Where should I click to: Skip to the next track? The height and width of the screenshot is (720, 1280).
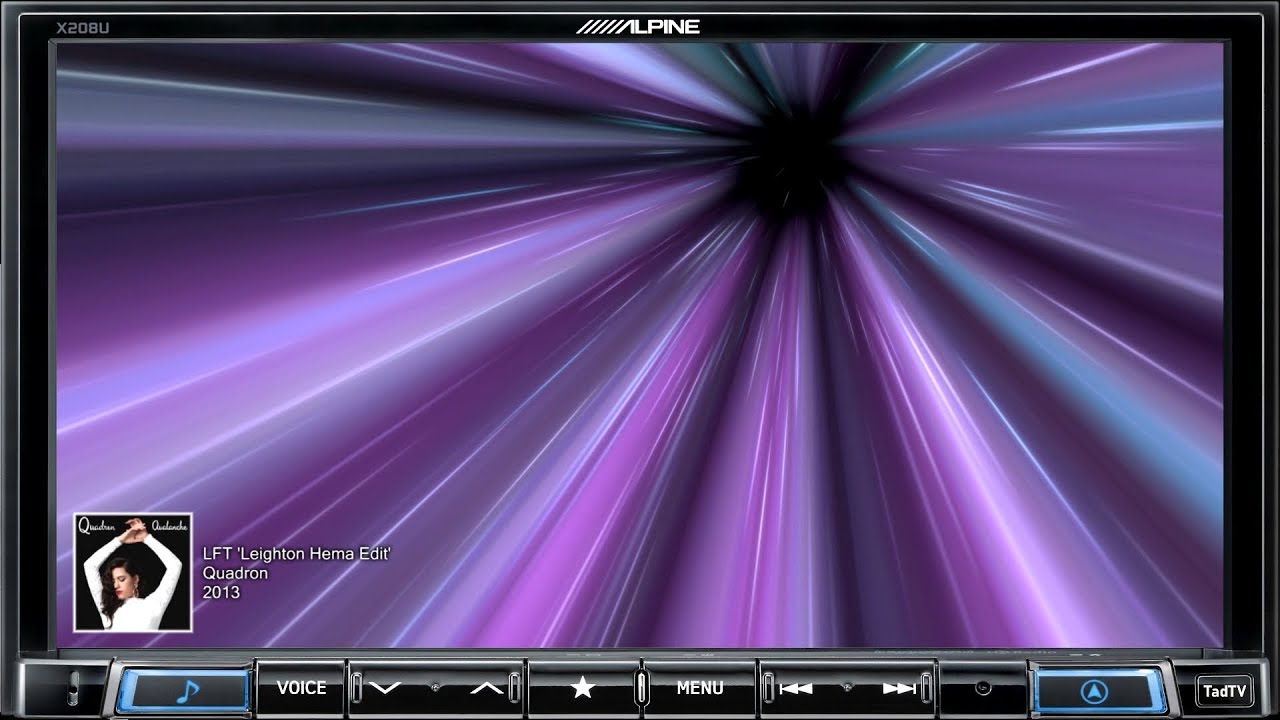coord(899,688)
